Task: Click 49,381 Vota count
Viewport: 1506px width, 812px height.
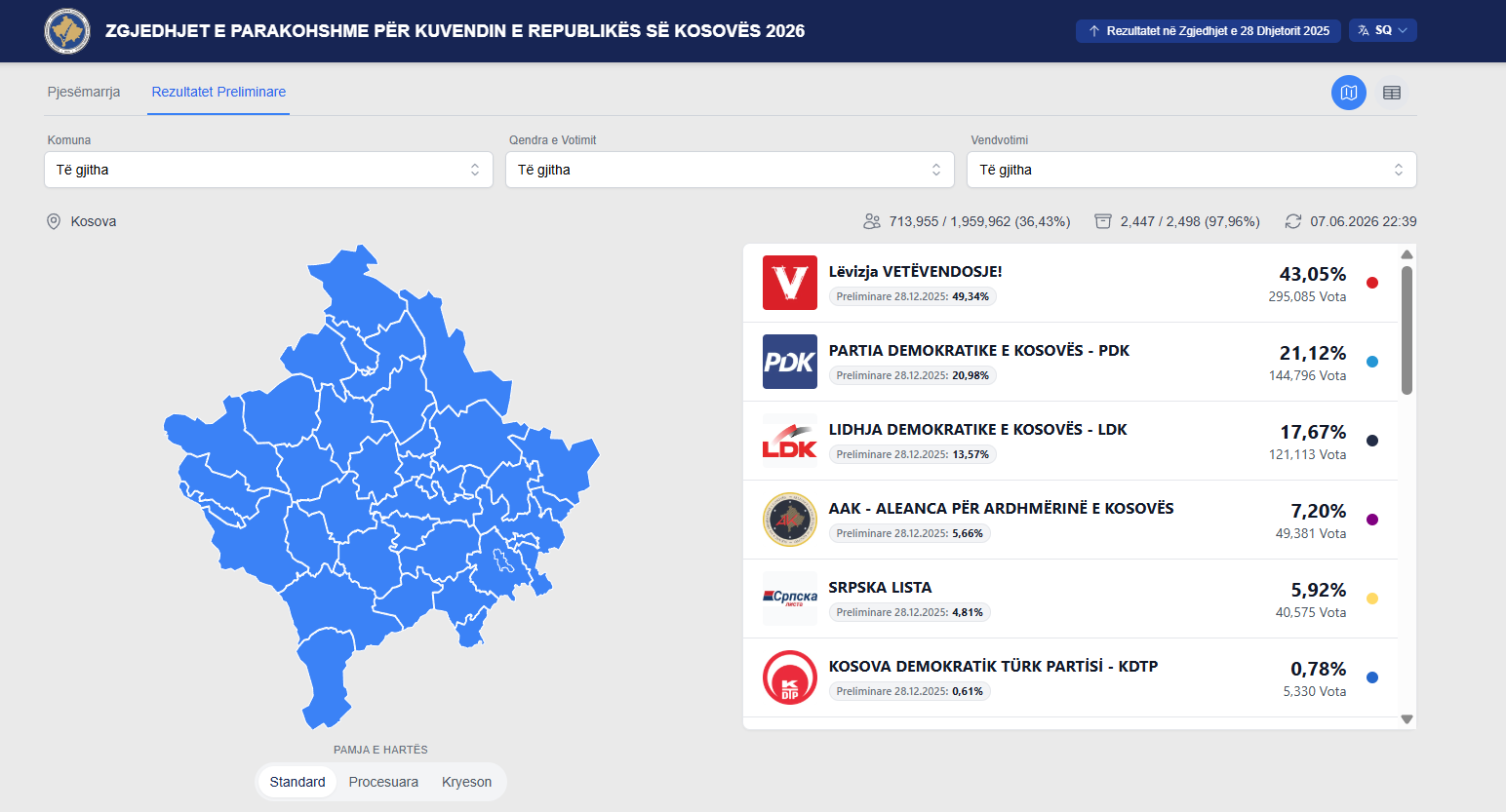Action: click(1311, 533)
